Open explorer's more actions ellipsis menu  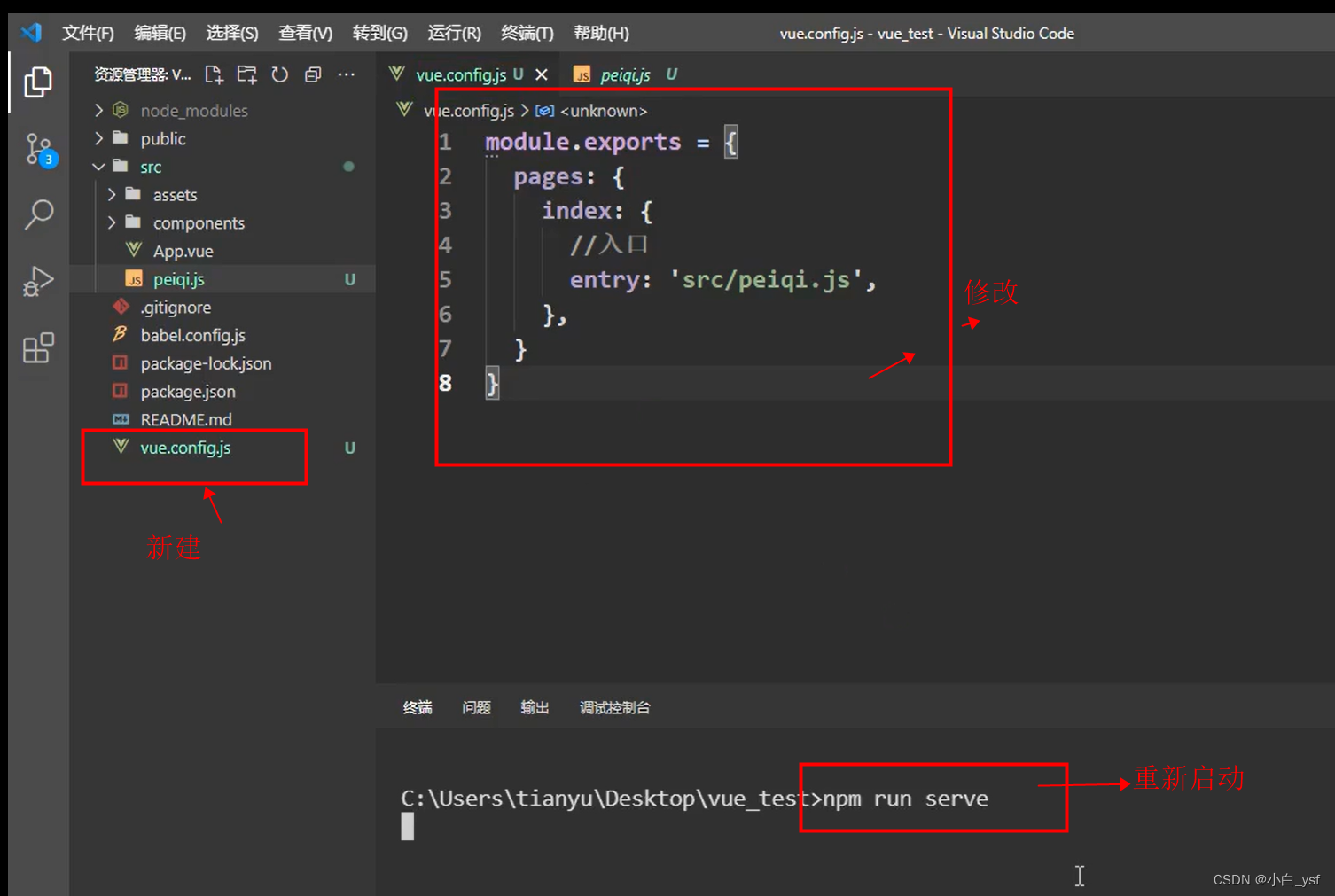pos(347,74)
